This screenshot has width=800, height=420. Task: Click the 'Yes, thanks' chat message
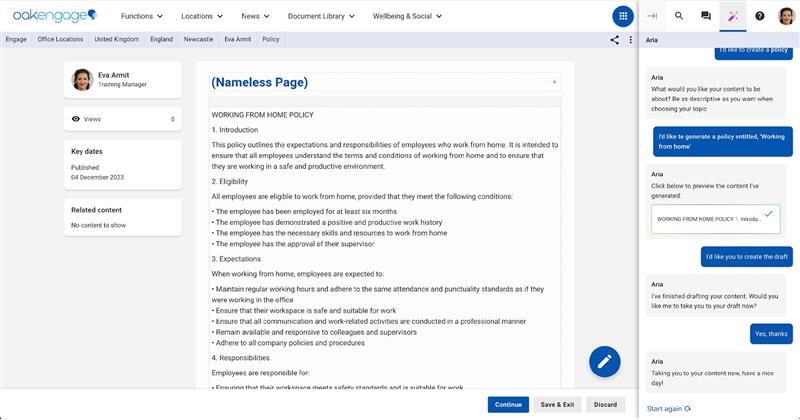click(771, 334)
